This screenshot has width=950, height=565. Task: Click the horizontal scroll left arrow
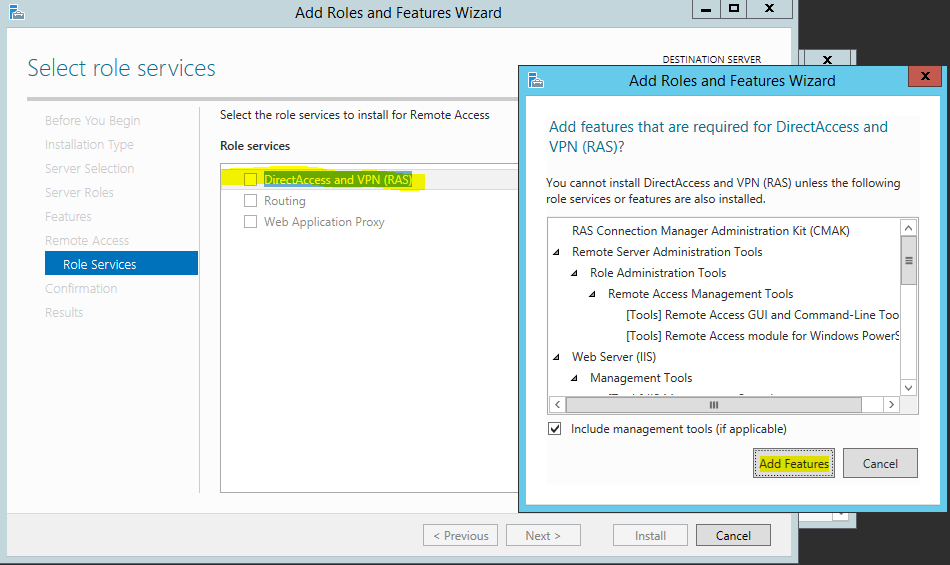(x=557, y=405)
